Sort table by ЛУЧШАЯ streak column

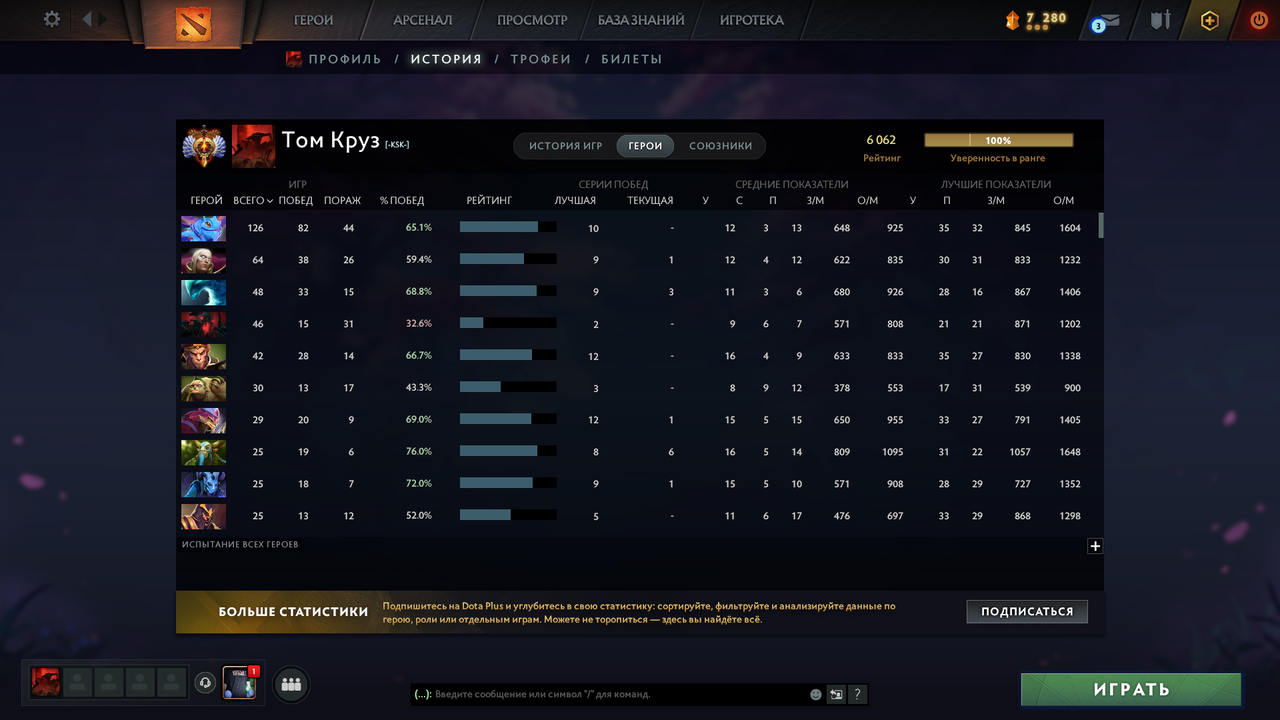[575, 200]
